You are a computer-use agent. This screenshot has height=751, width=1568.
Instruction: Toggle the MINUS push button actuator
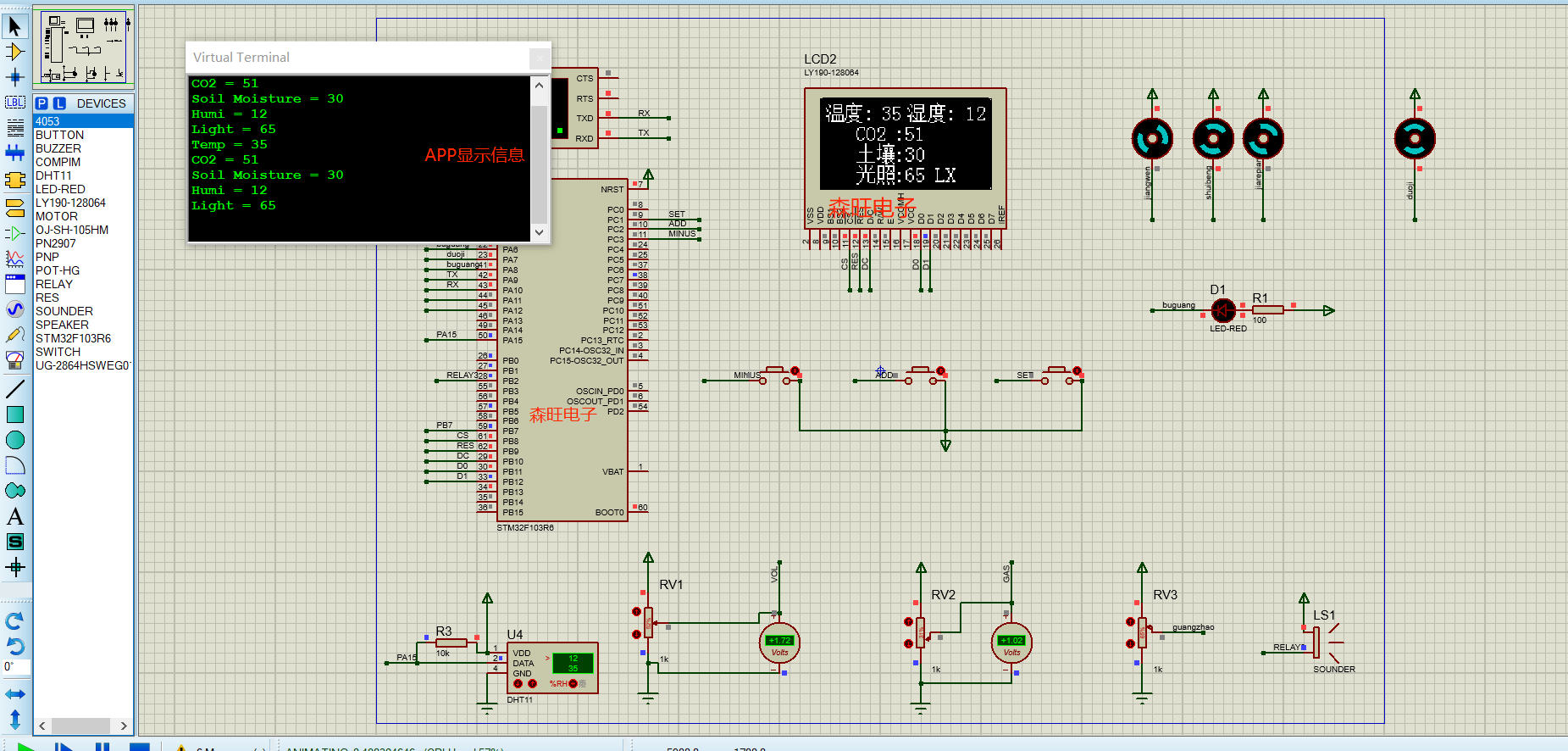795,371
